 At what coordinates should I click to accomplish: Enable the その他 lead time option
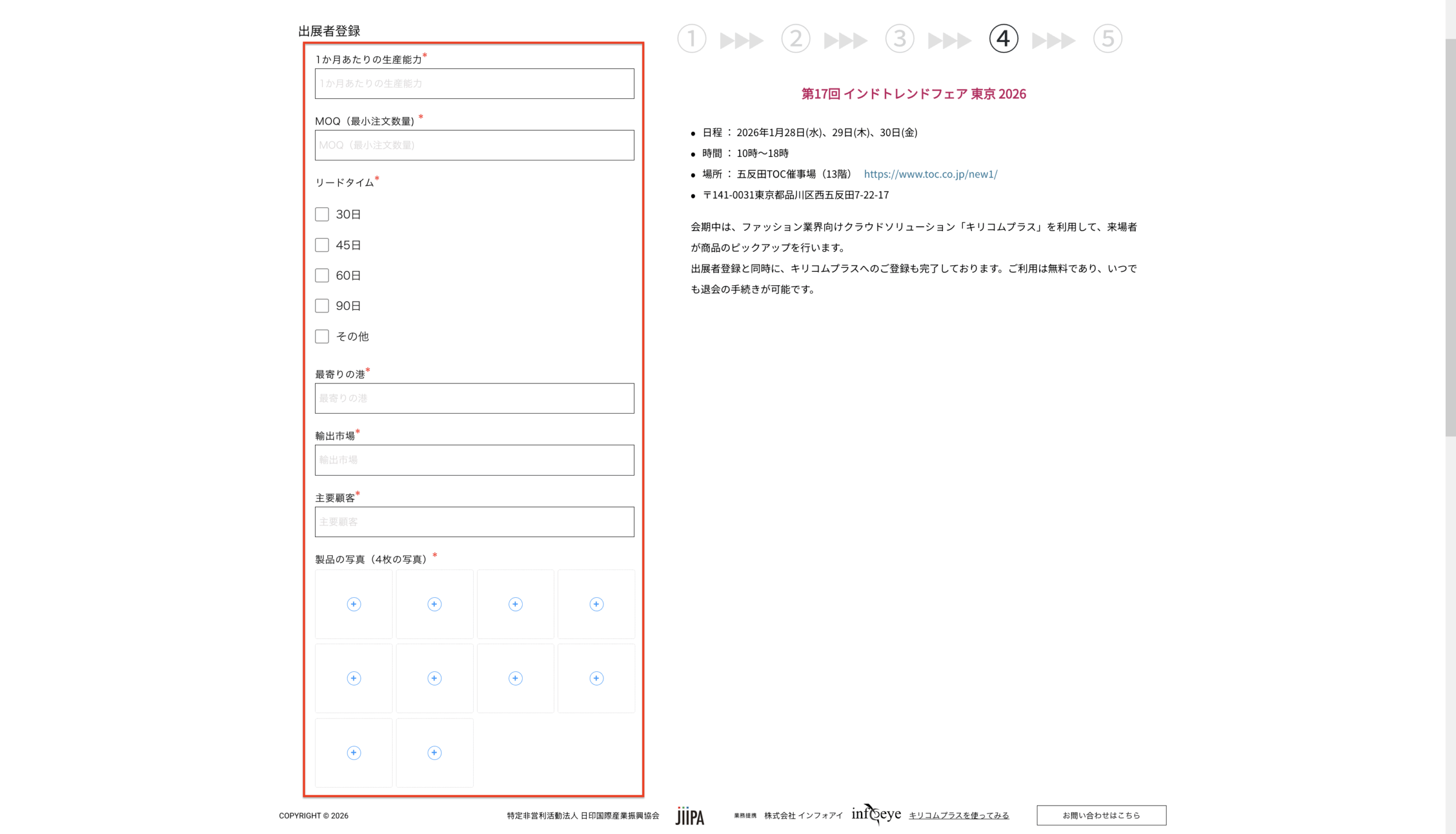tap(322, 336)
